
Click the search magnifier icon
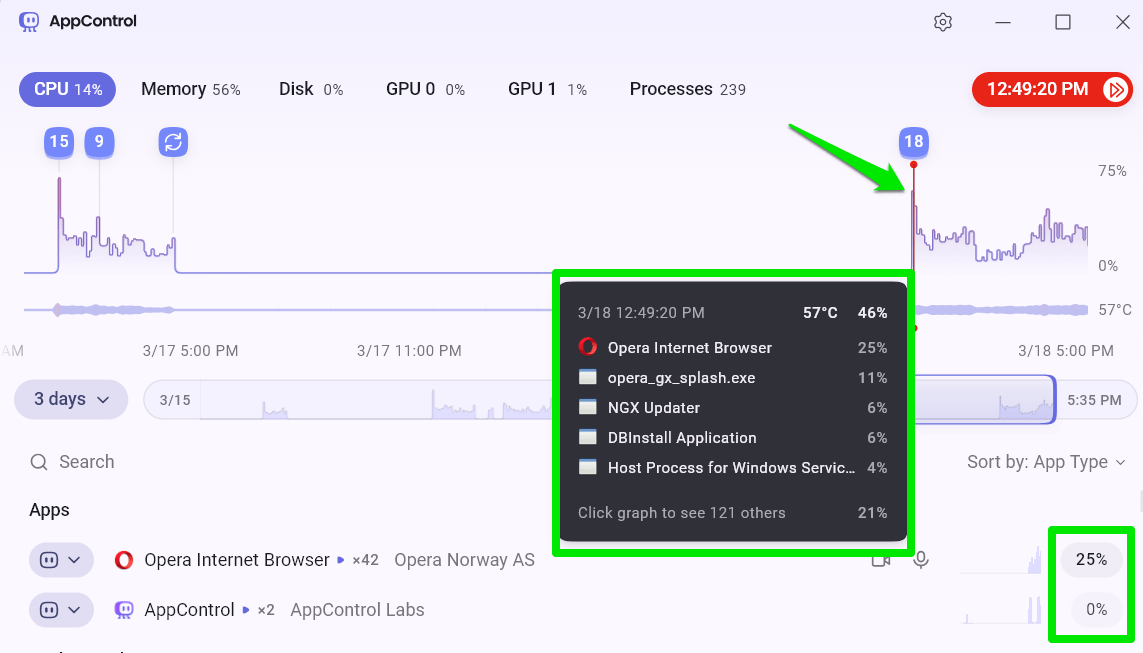39,462
